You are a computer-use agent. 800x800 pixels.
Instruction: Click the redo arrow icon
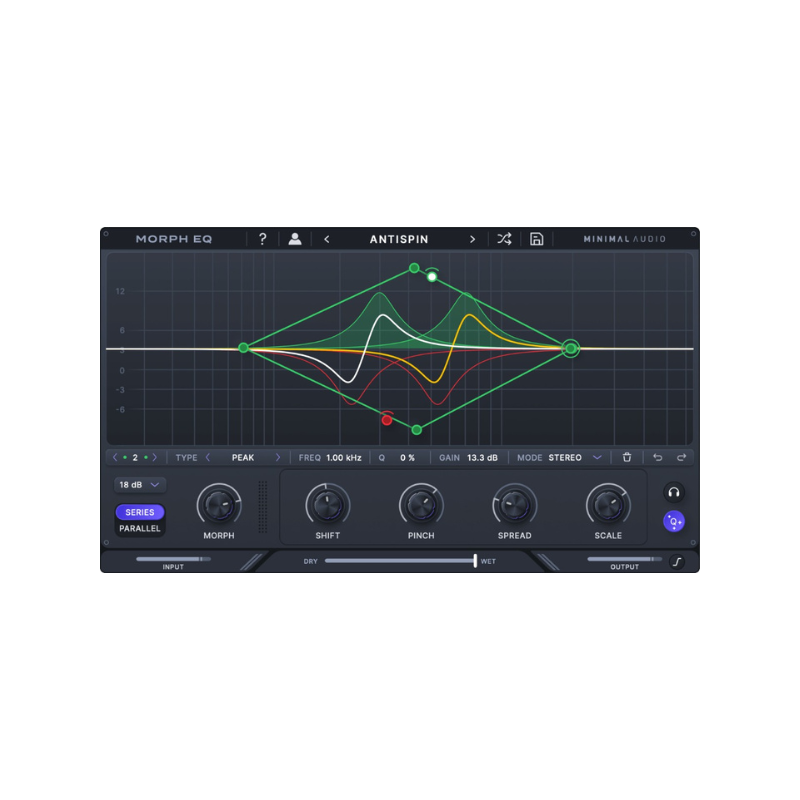point(678,457)
